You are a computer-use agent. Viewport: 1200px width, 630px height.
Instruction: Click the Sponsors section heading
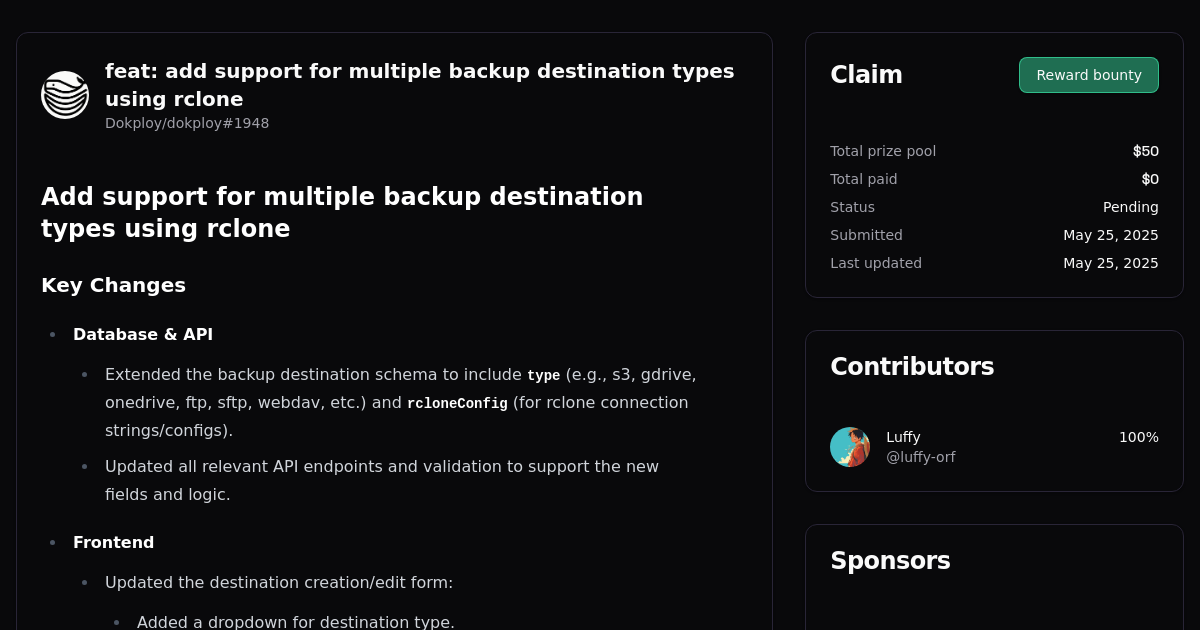890,561
